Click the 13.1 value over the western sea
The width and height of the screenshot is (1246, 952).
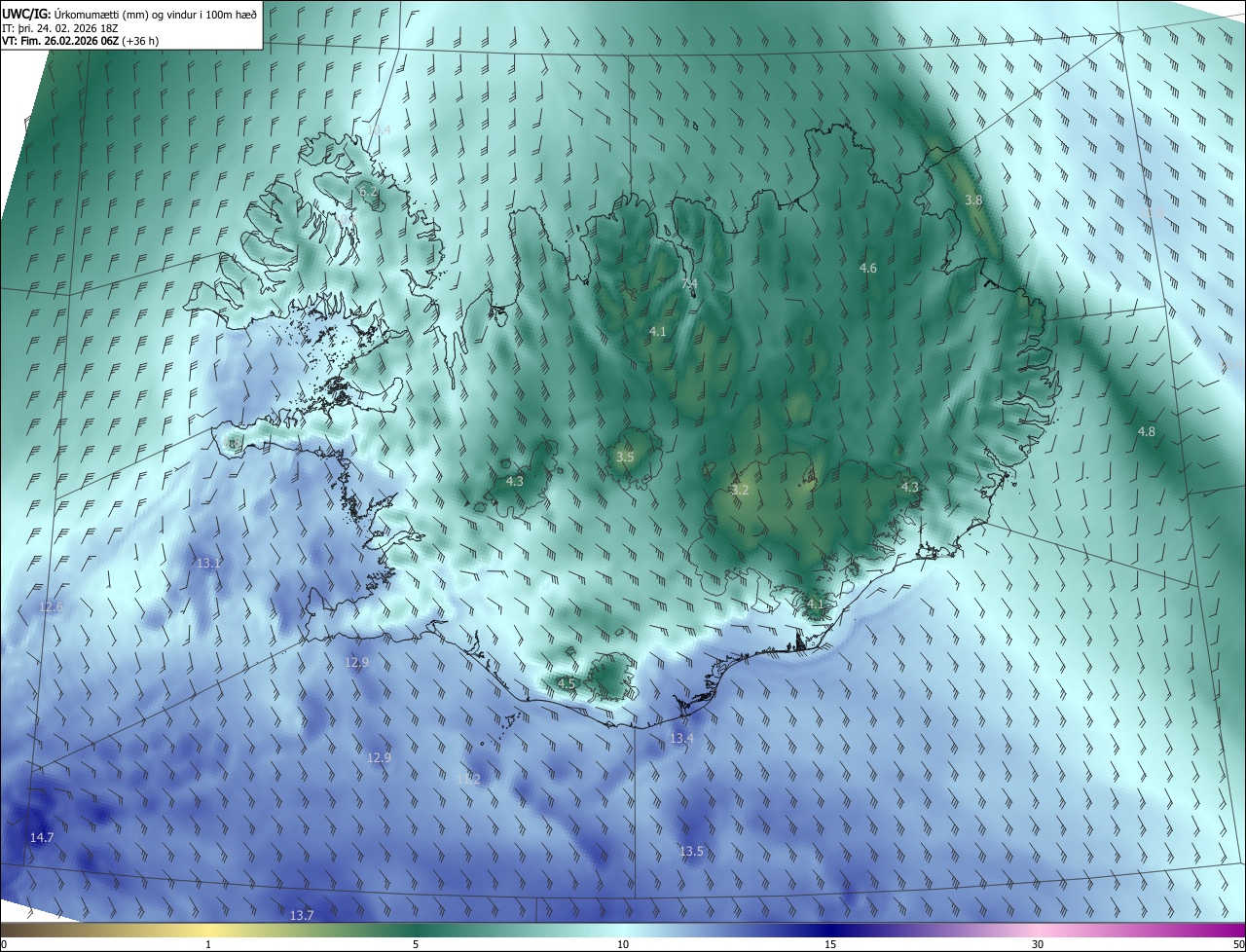tap(209, 564)
